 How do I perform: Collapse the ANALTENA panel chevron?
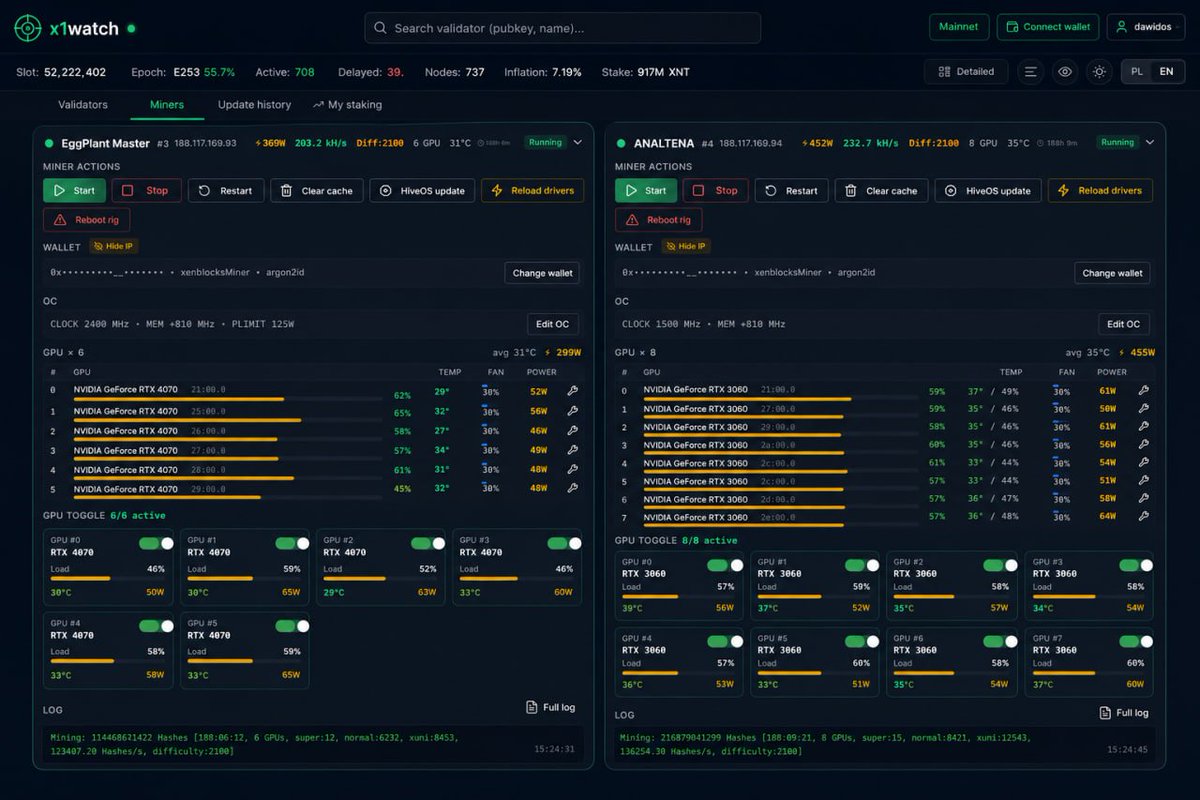tap(1149, 143)
